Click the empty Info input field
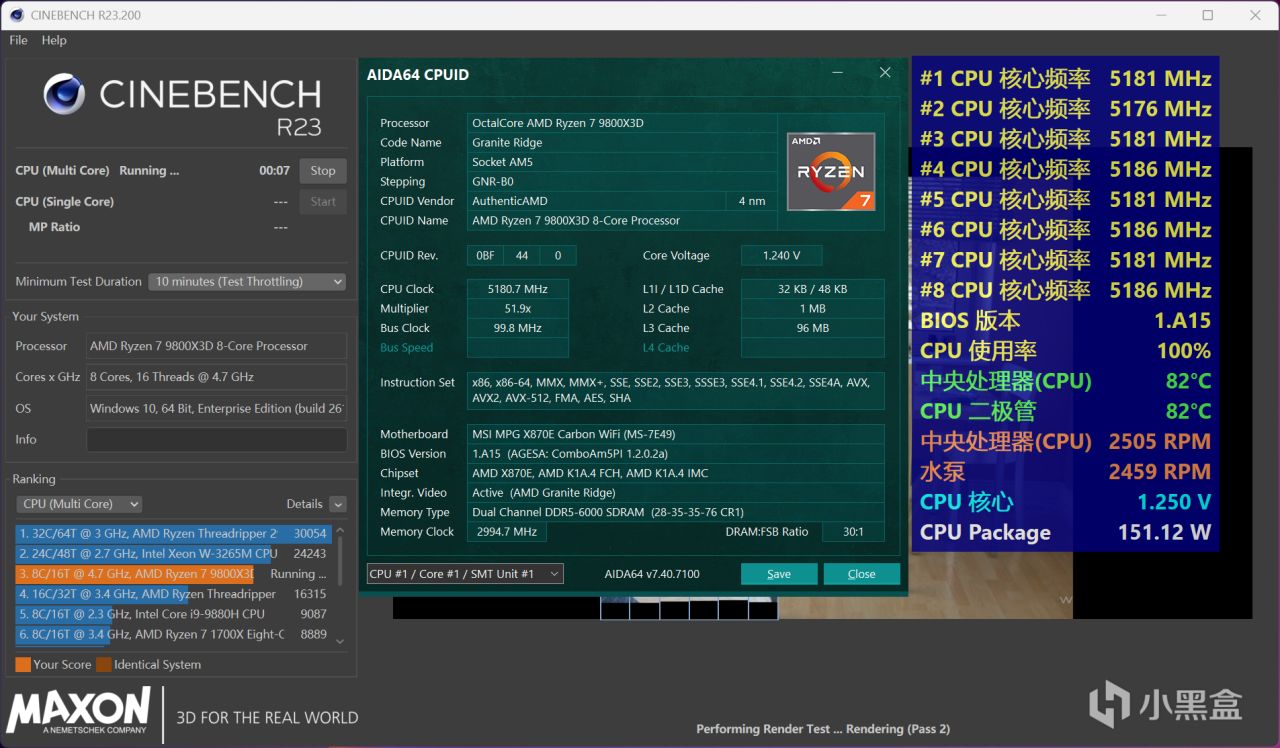Screen dimensions: 1280x748 tap(216, 440)
